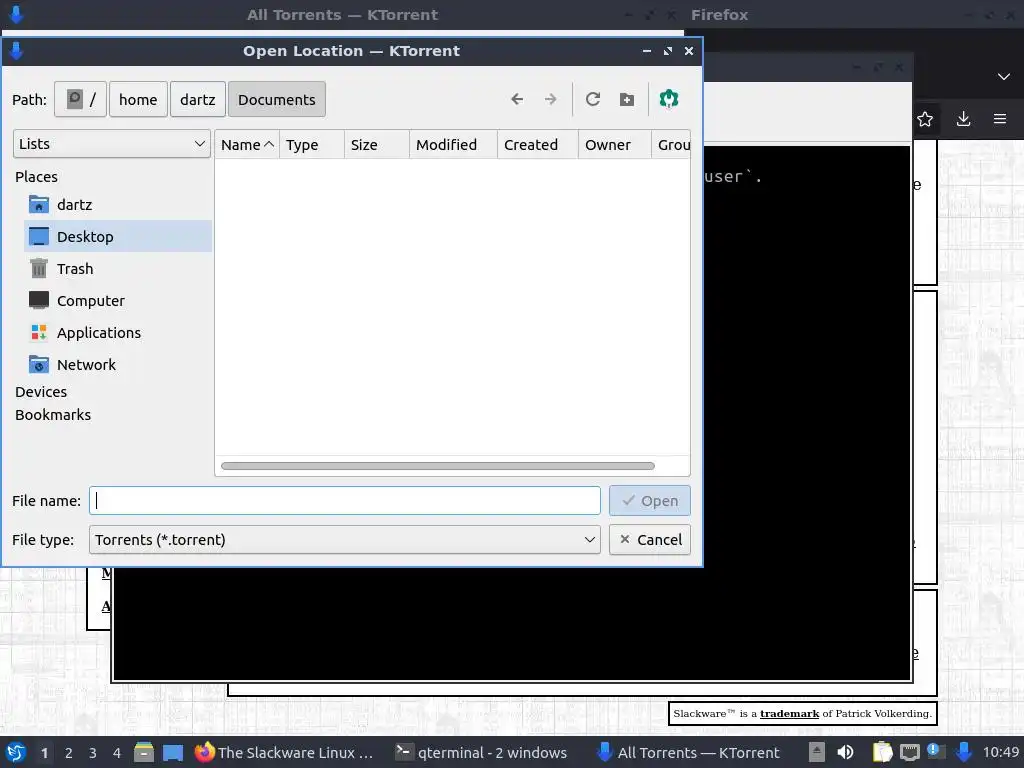Sort files by Owner column

point(615,144)
